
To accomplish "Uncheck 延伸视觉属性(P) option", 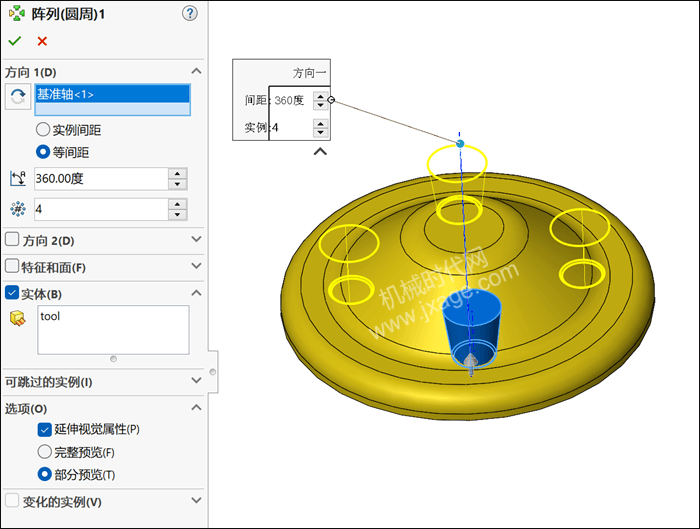I will tap(44, 430).
